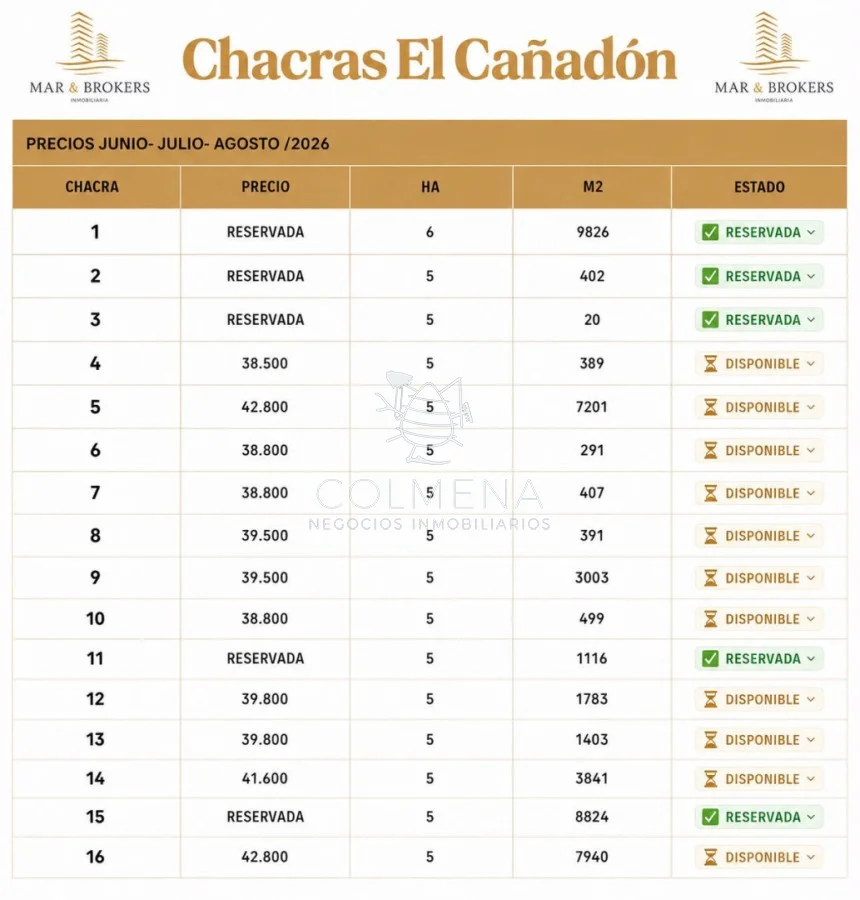The width and height of the screenshot is (860, 900).
Task: Click the hourglass icon in chacra 6 row
Action: (710, 451)
